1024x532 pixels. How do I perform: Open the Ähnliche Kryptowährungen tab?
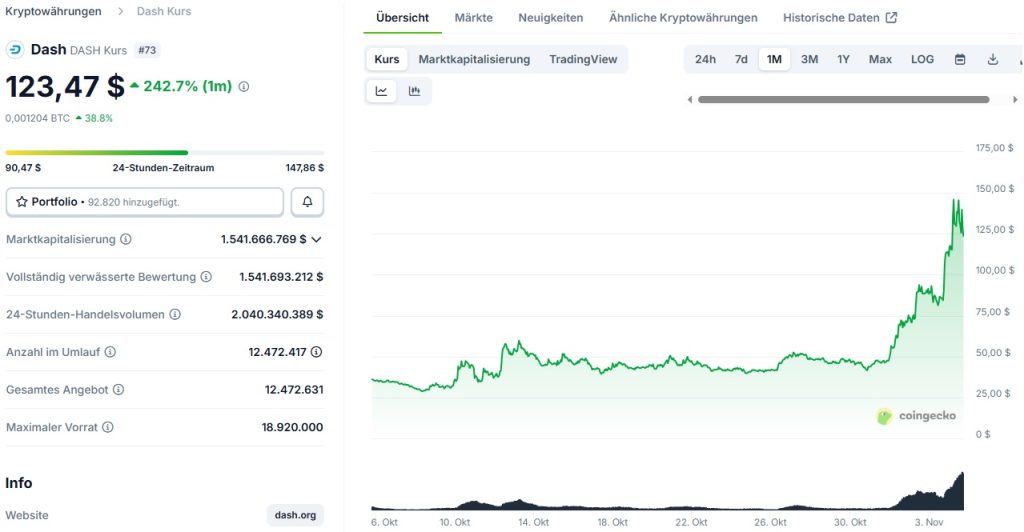click(683, 18)
